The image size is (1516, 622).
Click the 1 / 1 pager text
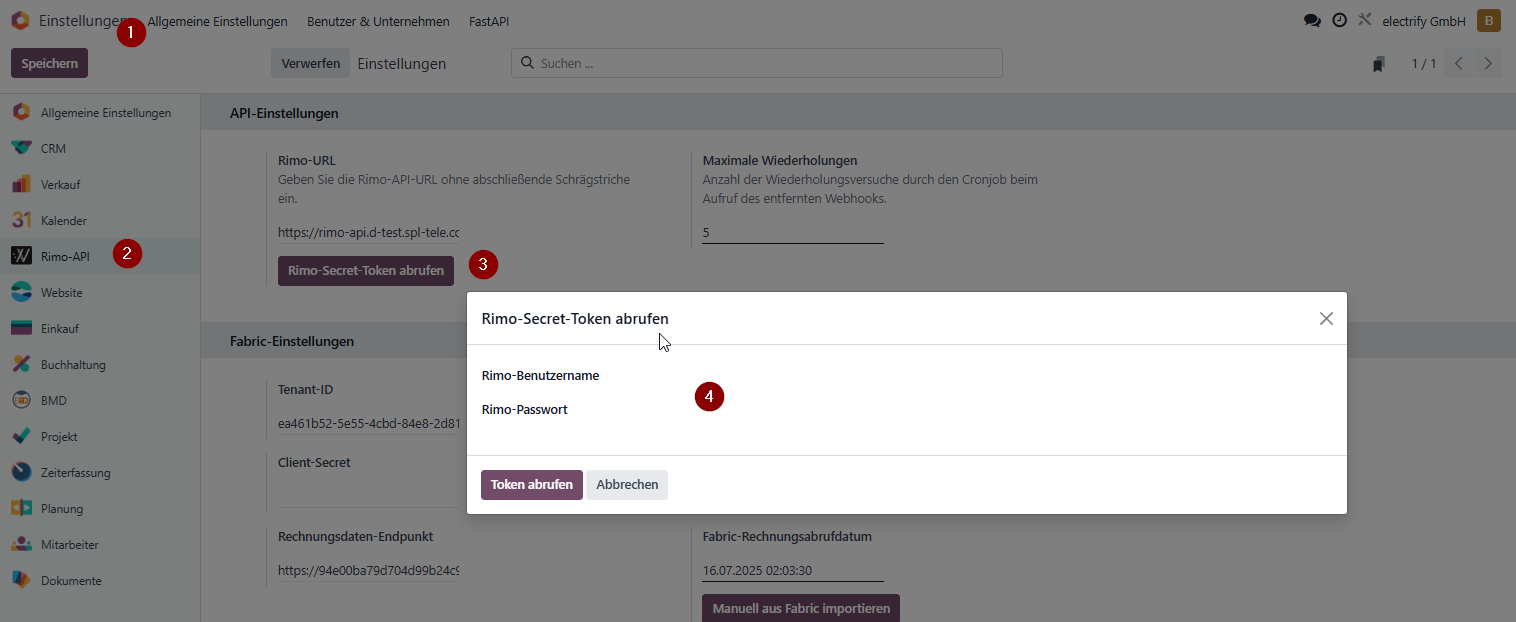point(1424,64)
